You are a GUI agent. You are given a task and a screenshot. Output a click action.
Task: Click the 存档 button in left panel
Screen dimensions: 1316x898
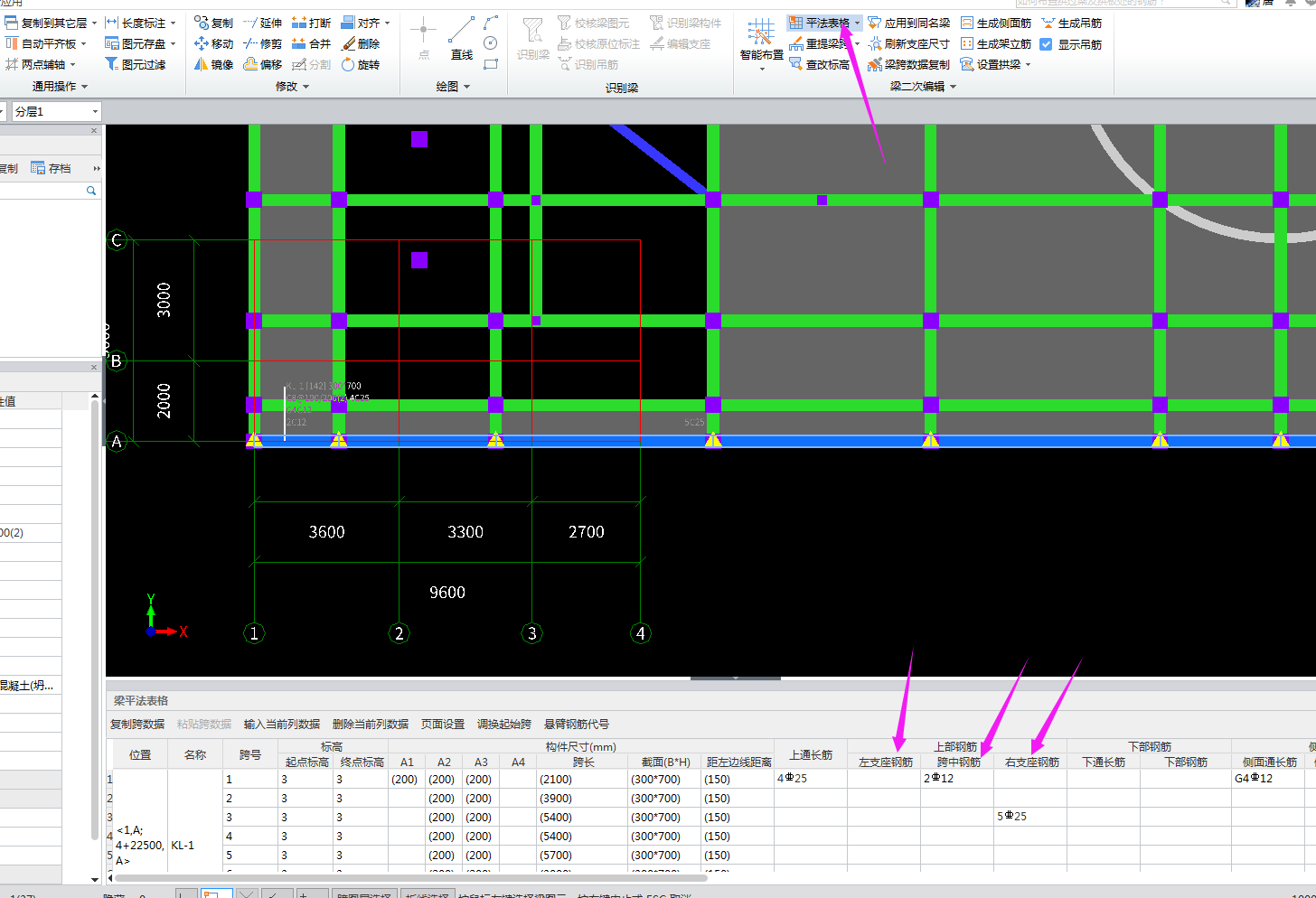52,168
